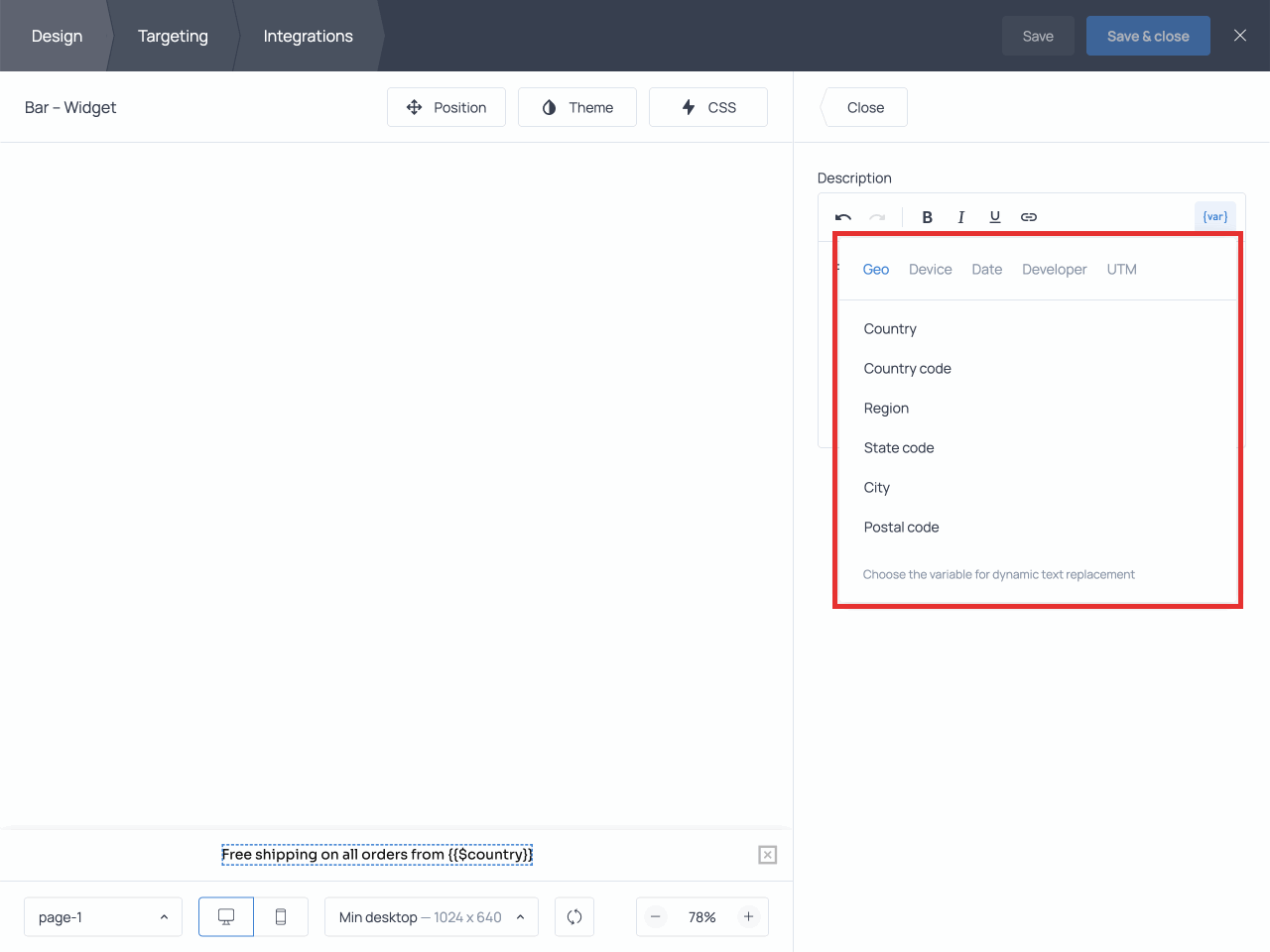
Task: Expand the Min desktop resolution dropdown
Action: click(431, 917)
